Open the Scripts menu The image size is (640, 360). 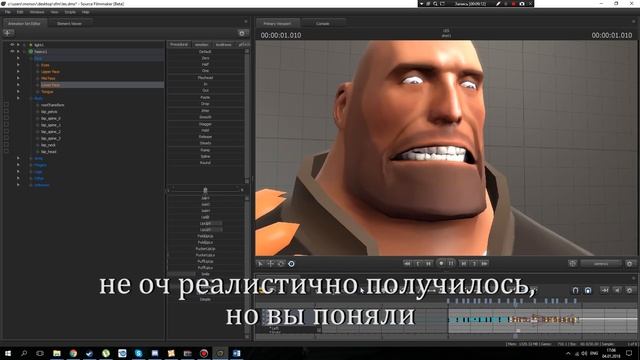point(70,12)
